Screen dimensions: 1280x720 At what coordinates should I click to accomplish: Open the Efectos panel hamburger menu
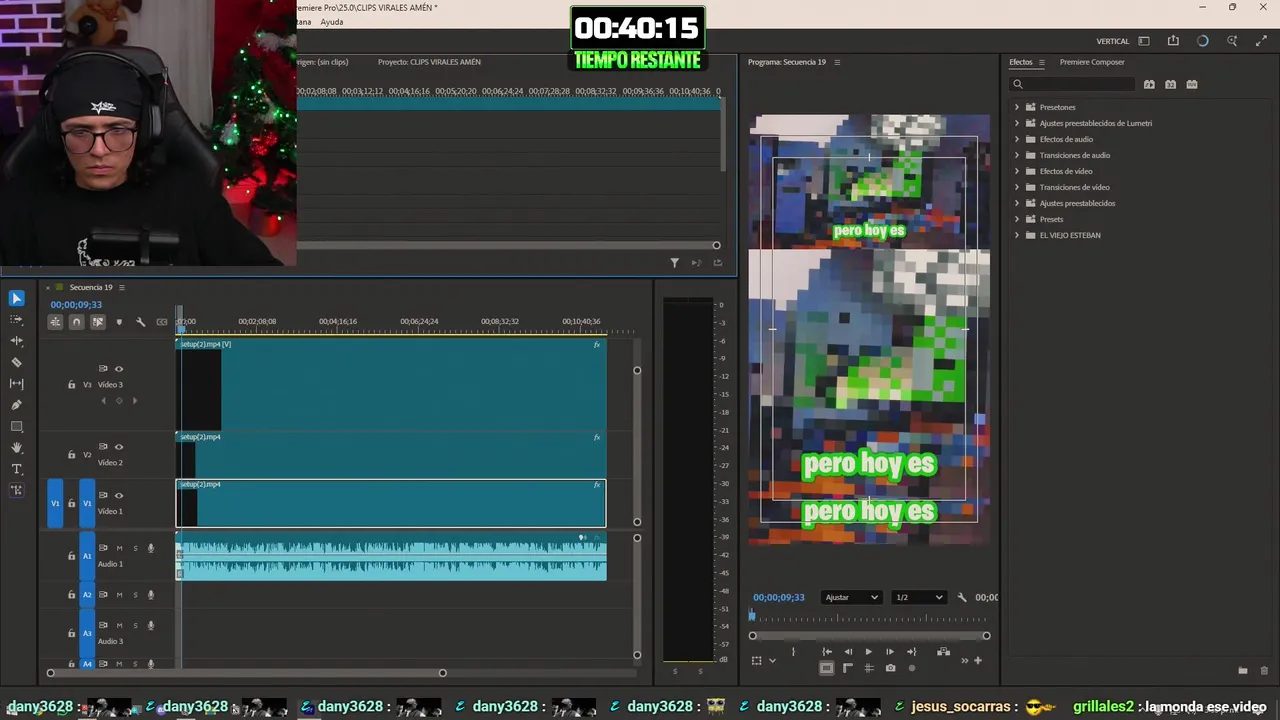pyautogui.click(x=1041, y=62)
